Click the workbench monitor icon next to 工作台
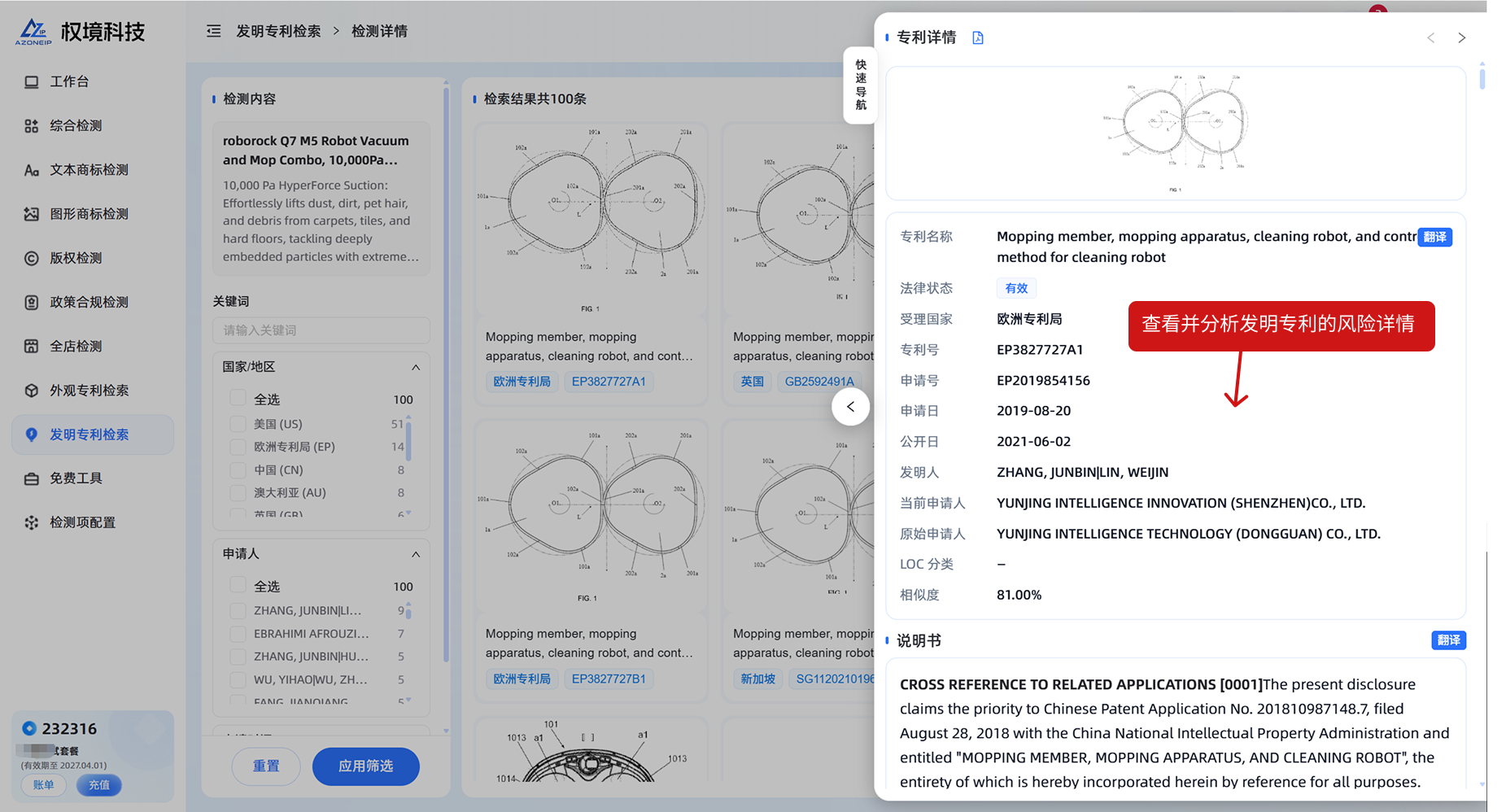Image resolution: width=1506 pixels, height=812 pixels. tap(32, 82)
